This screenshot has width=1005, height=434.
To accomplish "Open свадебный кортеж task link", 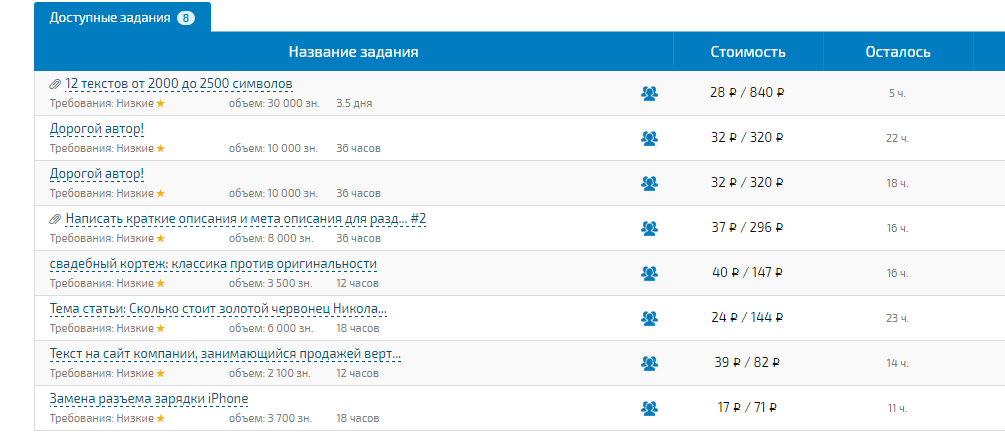I will pyautogui.click(x=213, y=264).
